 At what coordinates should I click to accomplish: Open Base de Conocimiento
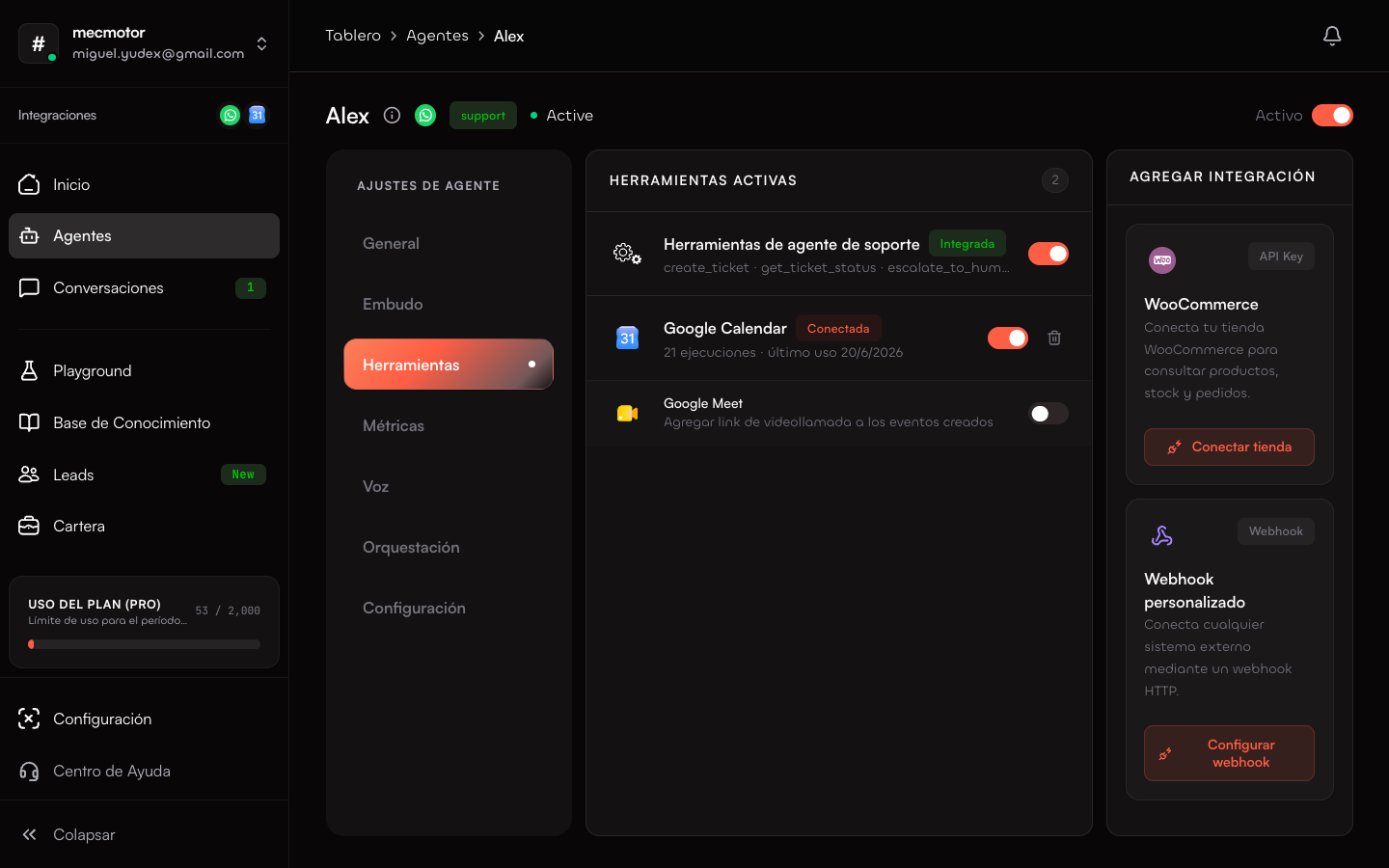144,422
